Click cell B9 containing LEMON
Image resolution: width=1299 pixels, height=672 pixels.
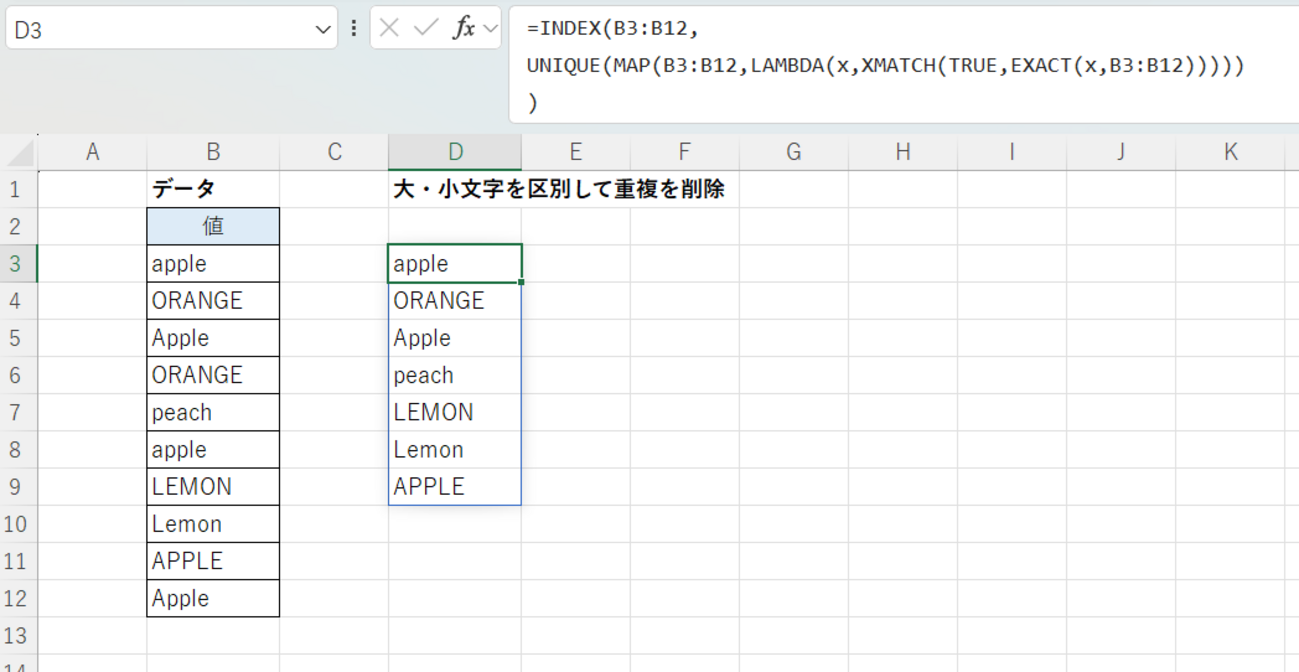pyautogui.click(x=213, y=487)
